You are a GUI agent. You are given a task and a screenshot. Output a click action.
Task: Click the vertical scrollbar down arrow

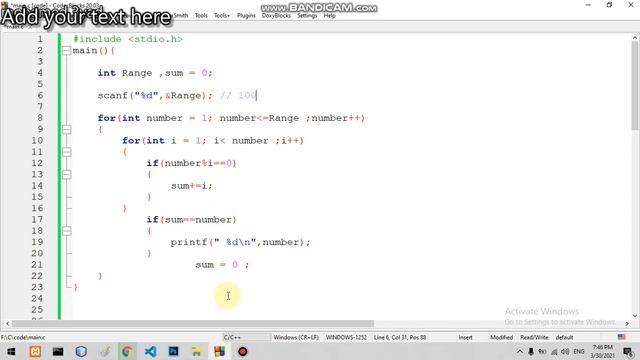635,316
